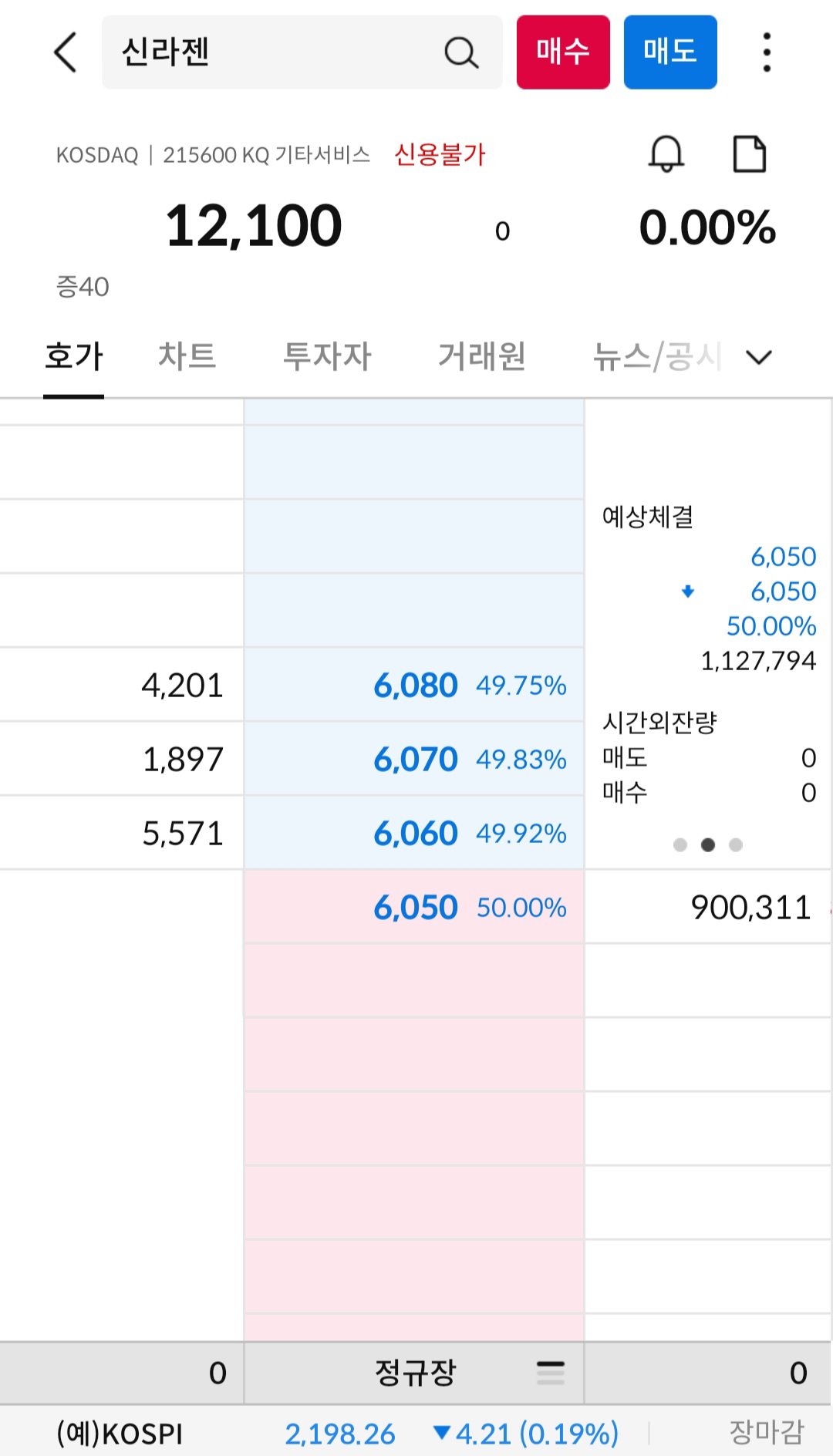Screen dimensions: 833x1456
Task: Open the memo document icon
Action: pyautogui.click(x=749, y=153)
